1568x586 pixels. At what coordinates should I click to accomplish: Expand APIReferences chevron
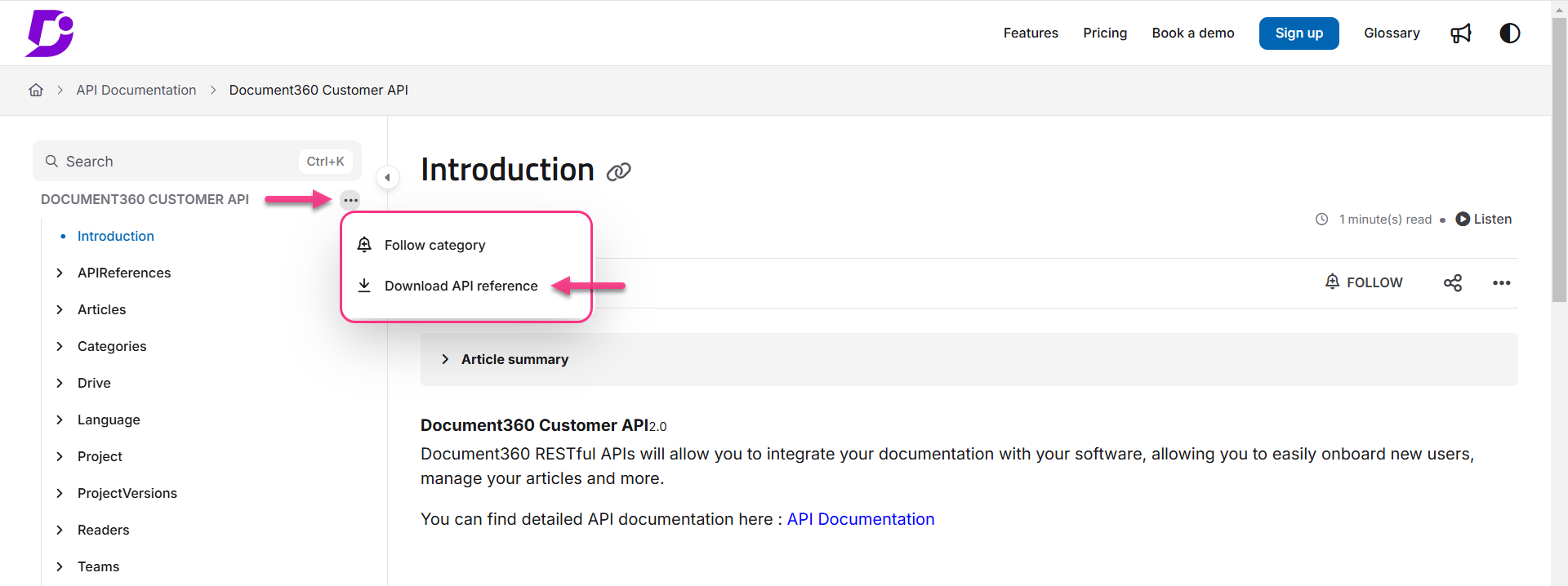[x=59, y=273]
